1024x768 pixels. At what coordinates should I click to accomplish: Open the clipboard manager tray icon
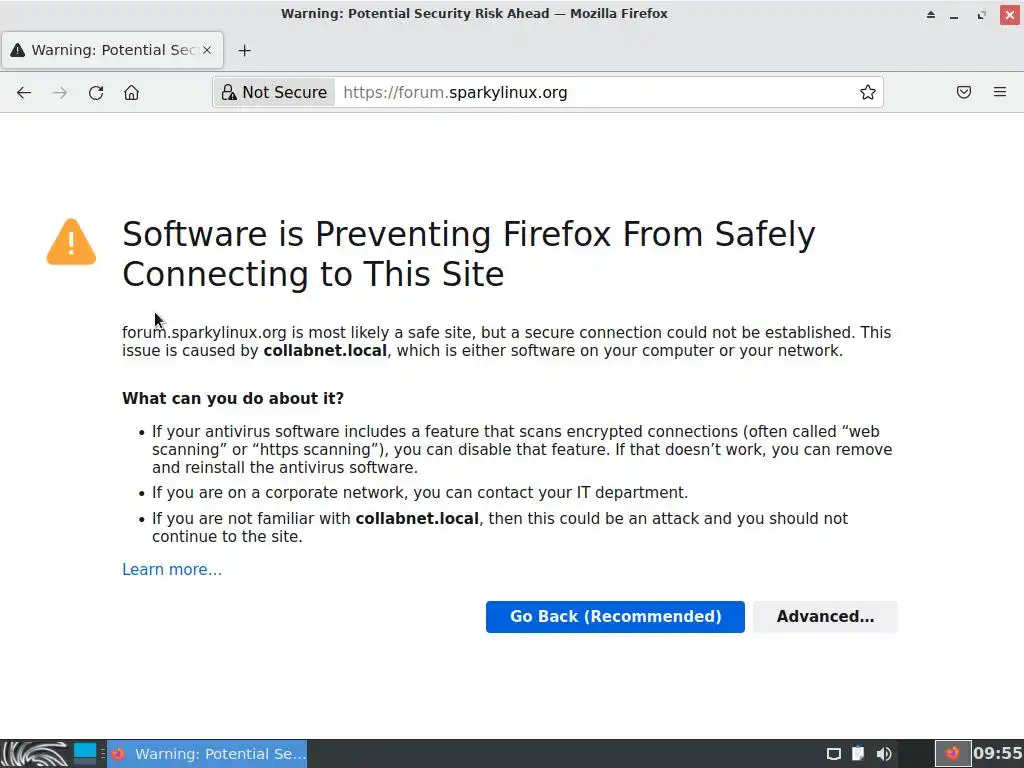coord(858,754)
